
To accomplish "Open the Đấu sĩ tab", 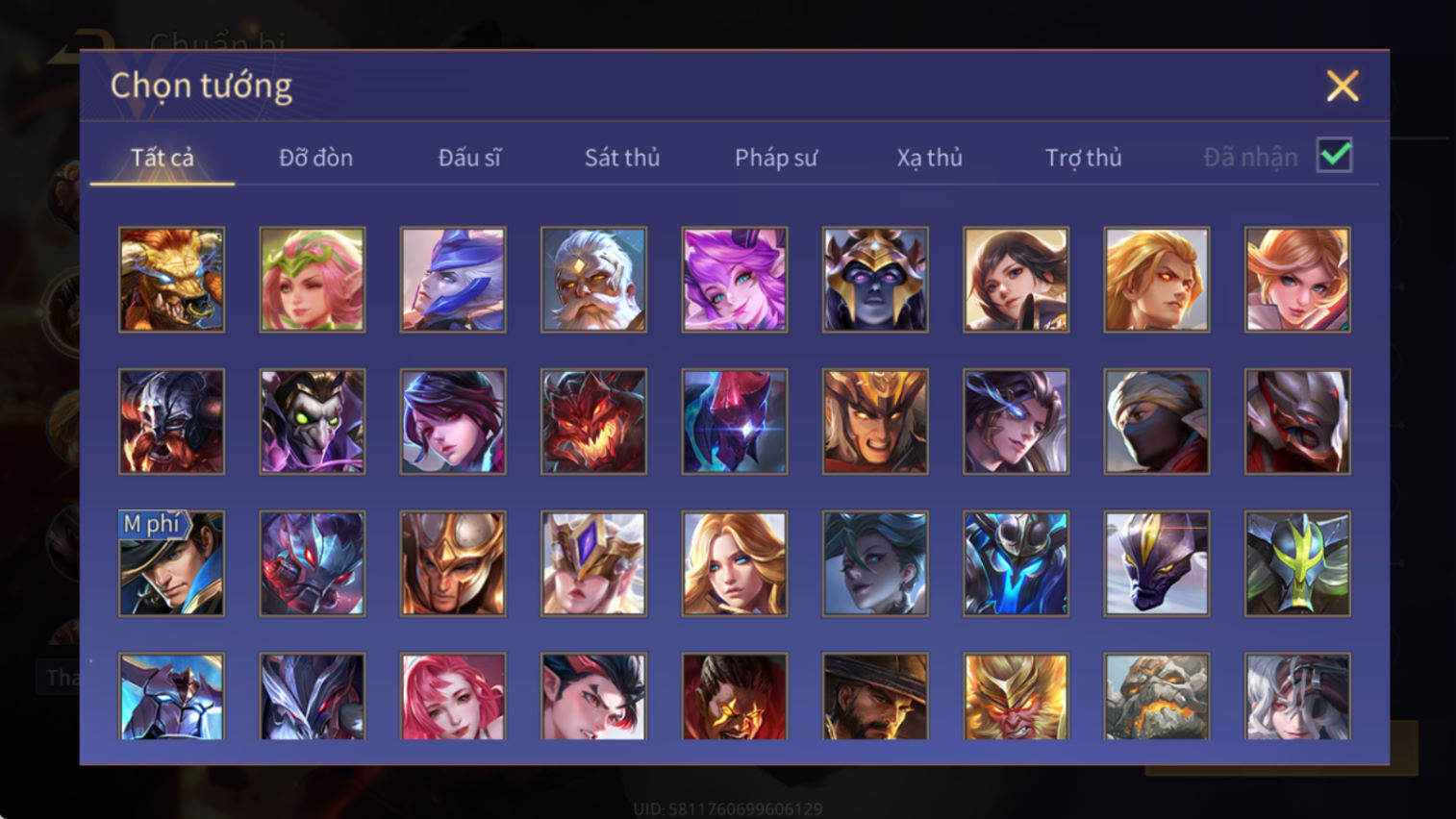I will 469,158.
